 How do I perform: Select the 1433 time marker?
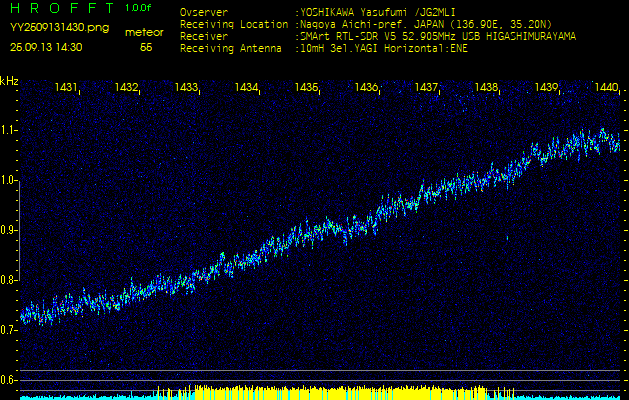[x=186, y=88]
